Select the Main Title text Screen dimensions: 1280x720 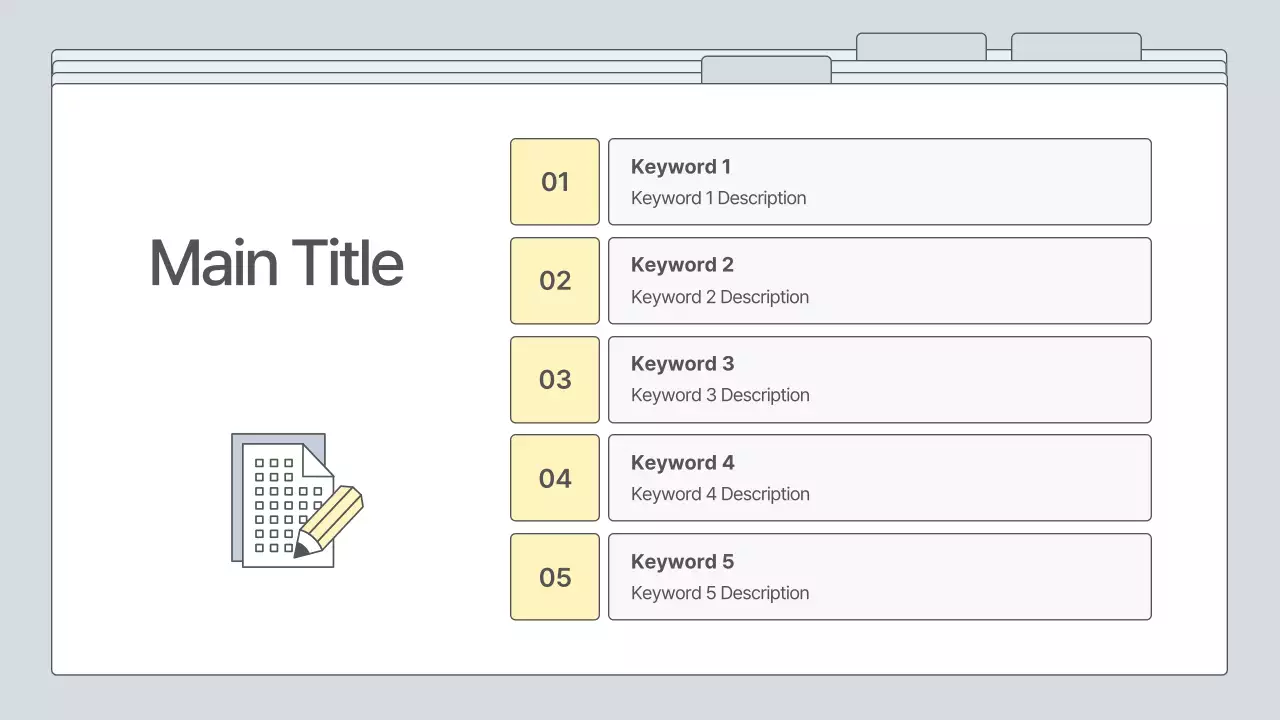(x=276, y=263)
